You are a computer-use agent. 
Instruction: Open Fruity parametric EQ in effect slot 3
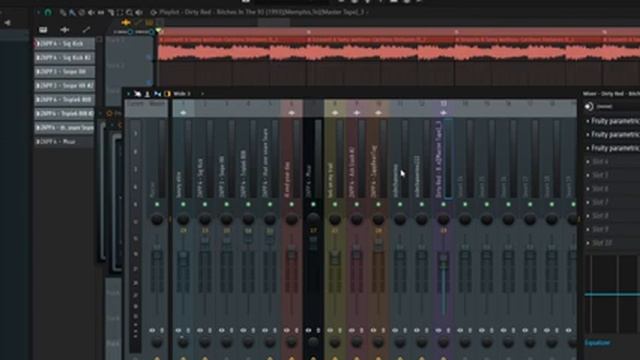(x=616, y=148)
